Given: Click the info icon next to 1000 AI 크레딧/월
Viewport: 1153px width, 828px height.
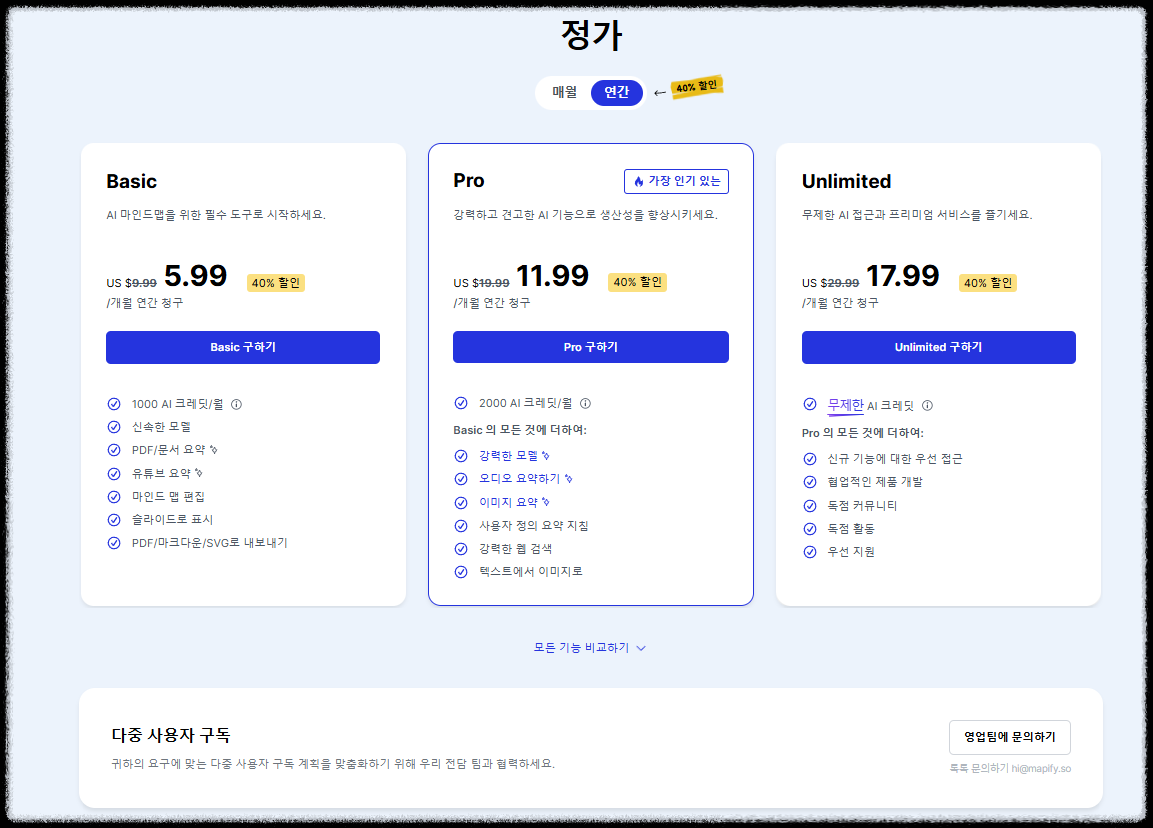Looking at the screenshot, I should click(x=236, y=406).
